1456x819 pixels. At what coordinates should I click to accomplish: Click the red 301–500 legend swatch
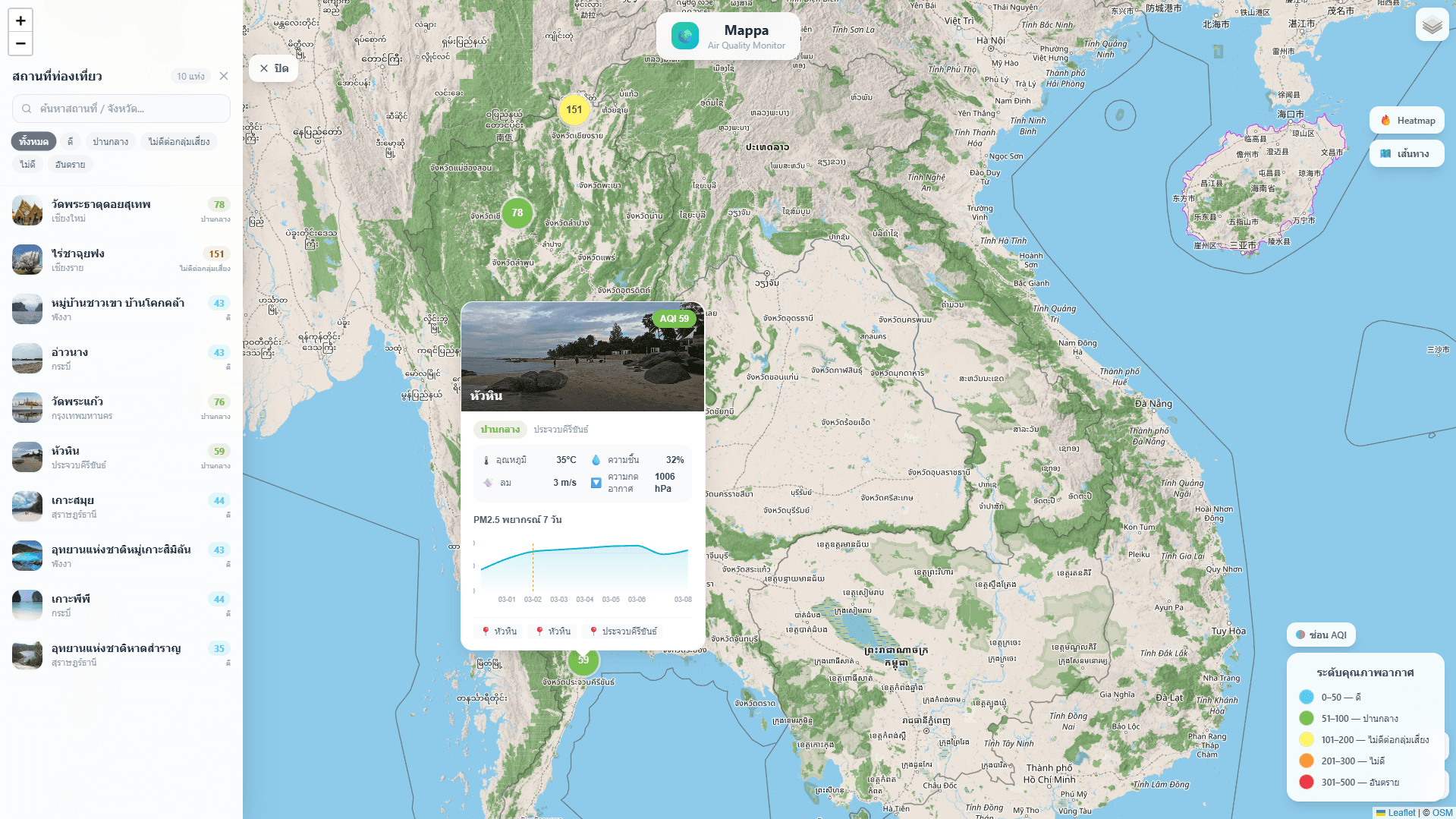[x=1307, y=783]
